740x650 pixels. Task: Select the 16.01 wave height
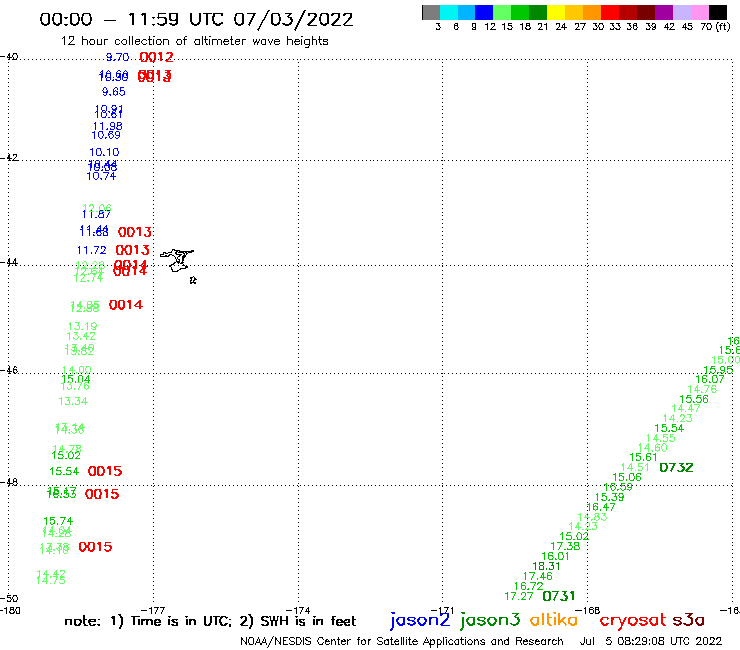point(555,557)
